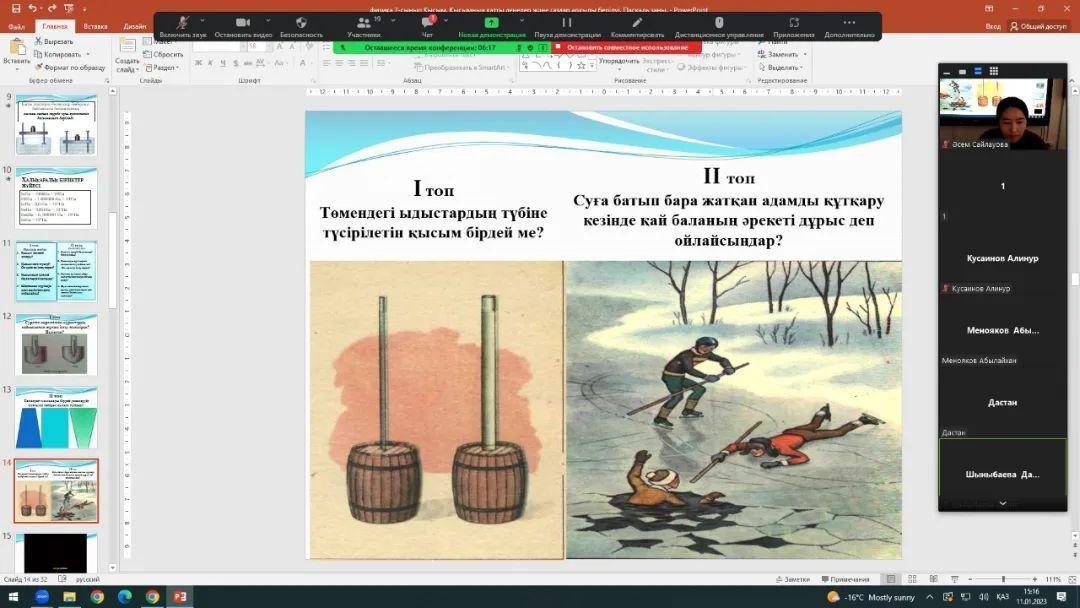Redo action in quick access toolbar

(x=52, y=8)
